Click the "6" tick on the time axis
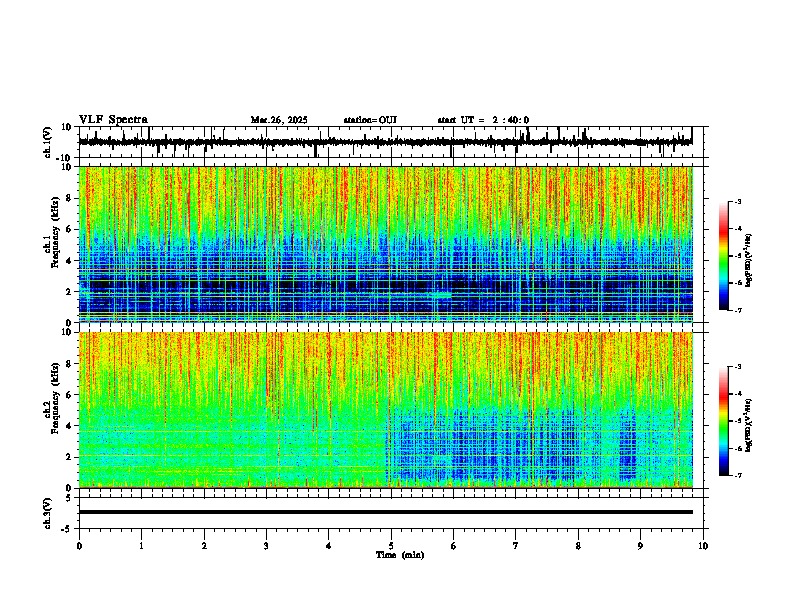Image resolution: width=792 pixels, height=612 pixels. pyautogui.click(x=454, y=546)
